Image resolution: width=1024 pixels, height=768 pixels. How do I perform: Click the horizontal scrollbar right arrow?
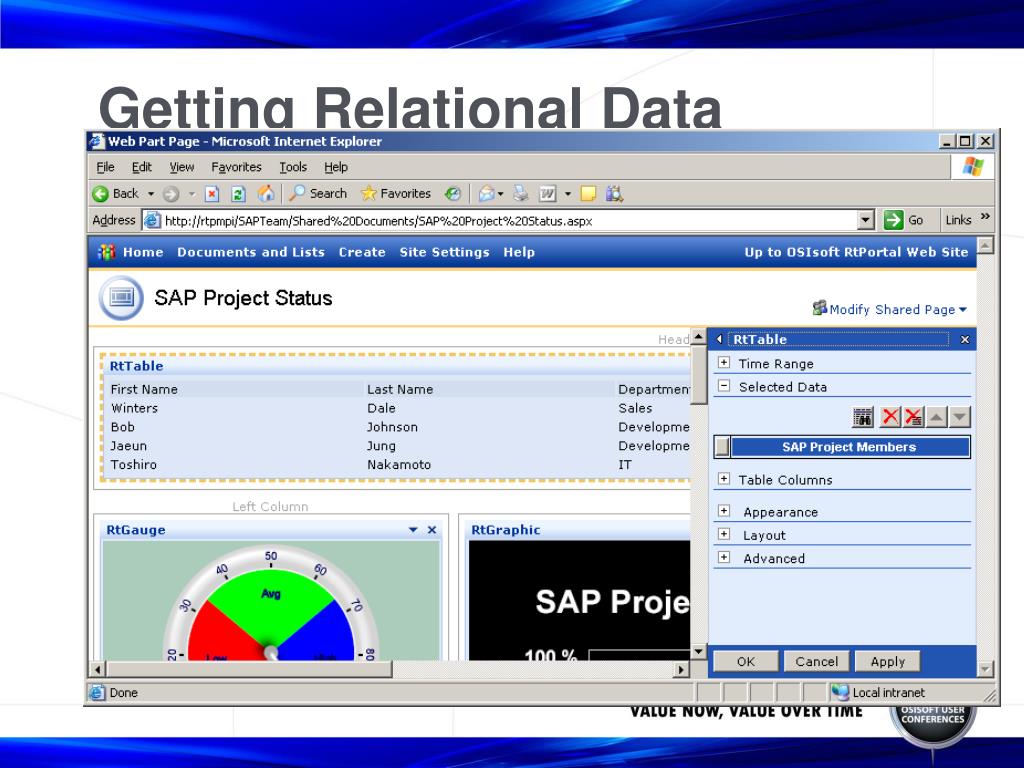tap(681, 669)
